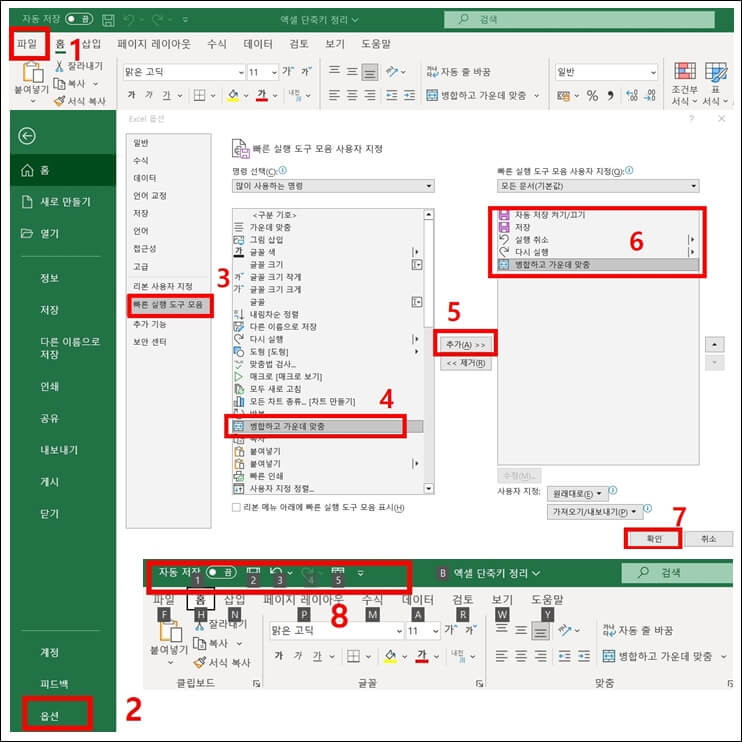This screenshot has width=742, height=742.
Task: Click 병합하고 가운데 맞춤 in lower ribbon
Action: 657,656
